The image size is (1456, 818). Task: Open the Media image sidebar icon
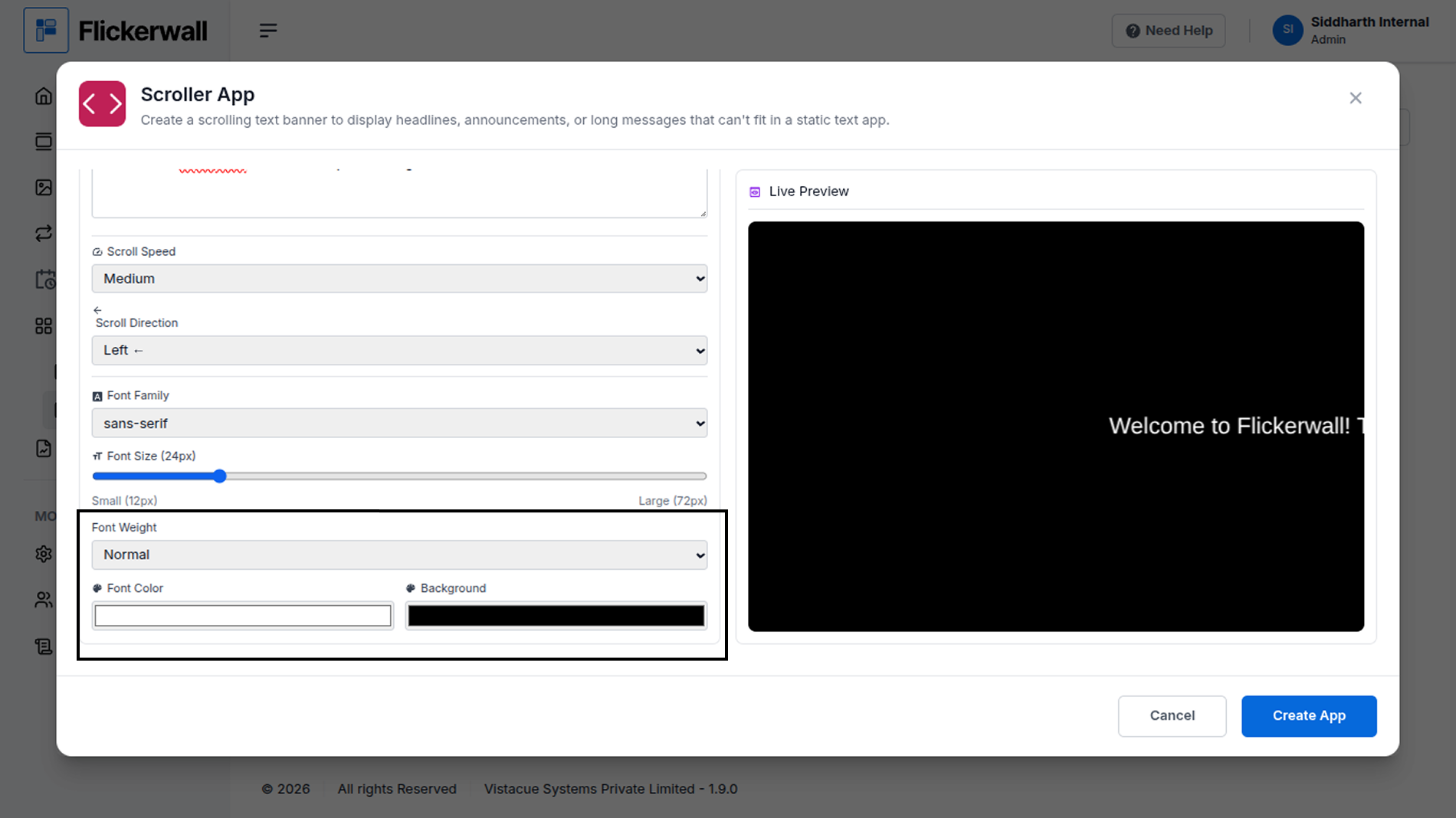(x=44, y=188)
